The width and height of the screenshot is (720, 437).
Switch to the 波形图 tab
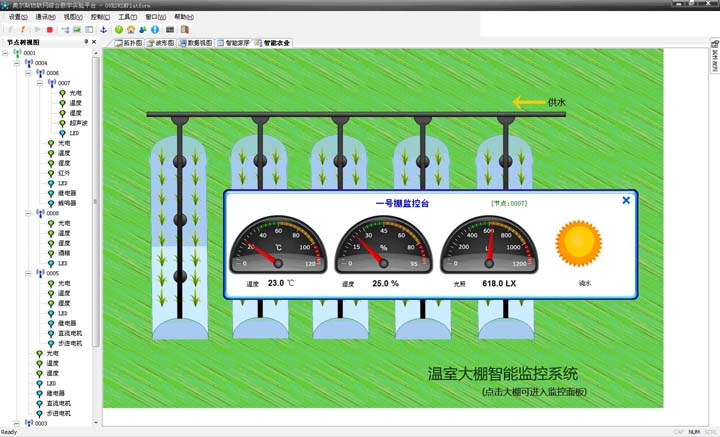pyautogui.click(x=158, y=43)
